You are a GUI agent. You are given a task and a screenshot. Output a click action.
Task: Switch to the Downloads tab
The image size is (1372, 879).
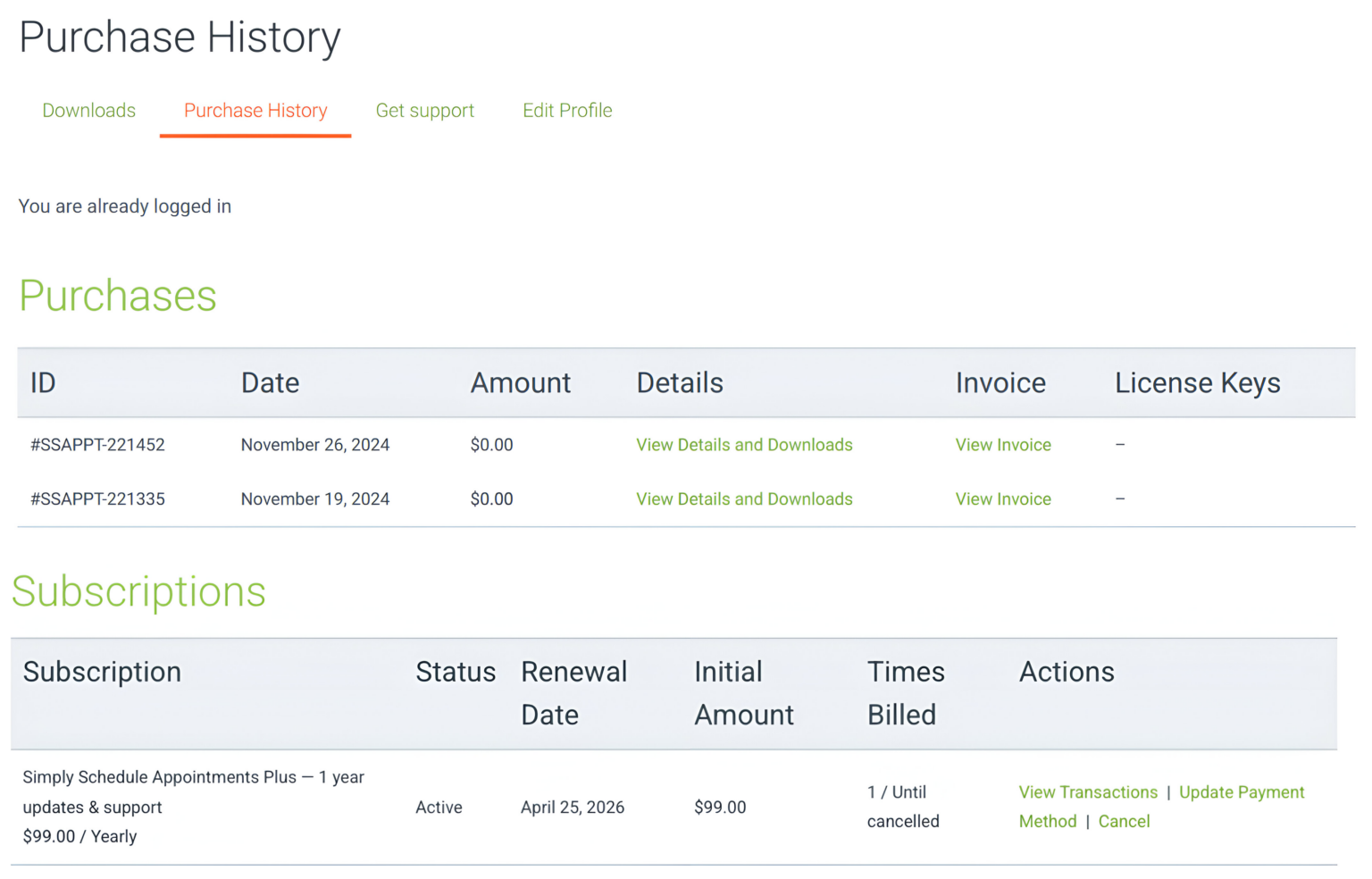tap(88, 110)
